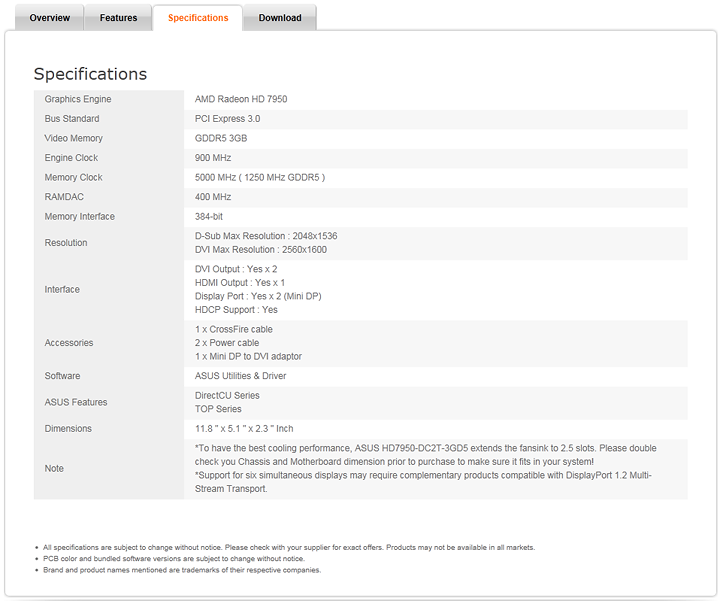
Task: Click the PCB color and bundled software disclaimer
Action: pyautogui.click(x=174, y=559)
